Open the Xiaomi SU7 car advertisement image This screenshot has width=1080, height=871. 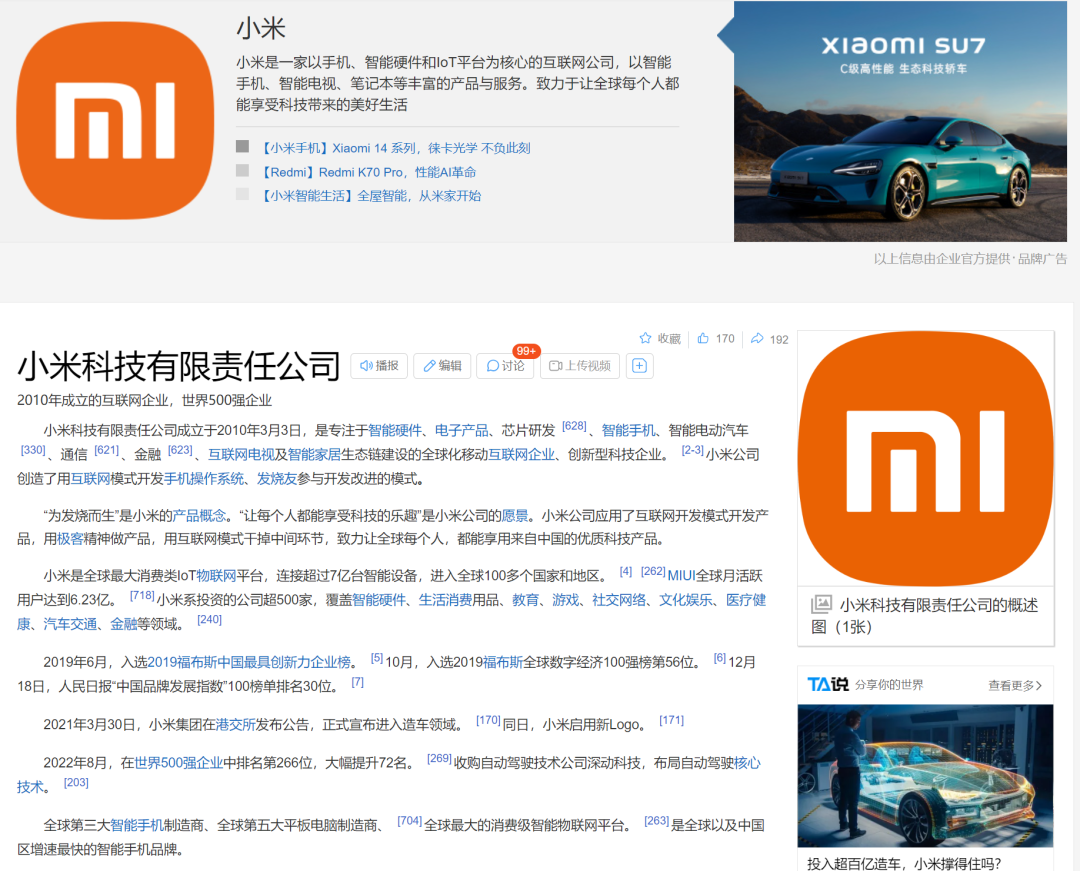coord(900,121)
